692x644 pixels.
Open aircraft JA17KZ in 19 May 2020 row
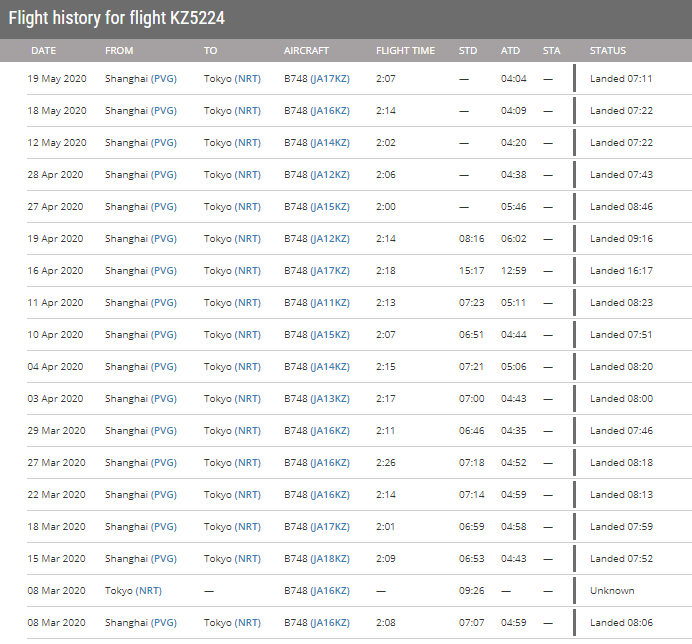pos(330,79)
